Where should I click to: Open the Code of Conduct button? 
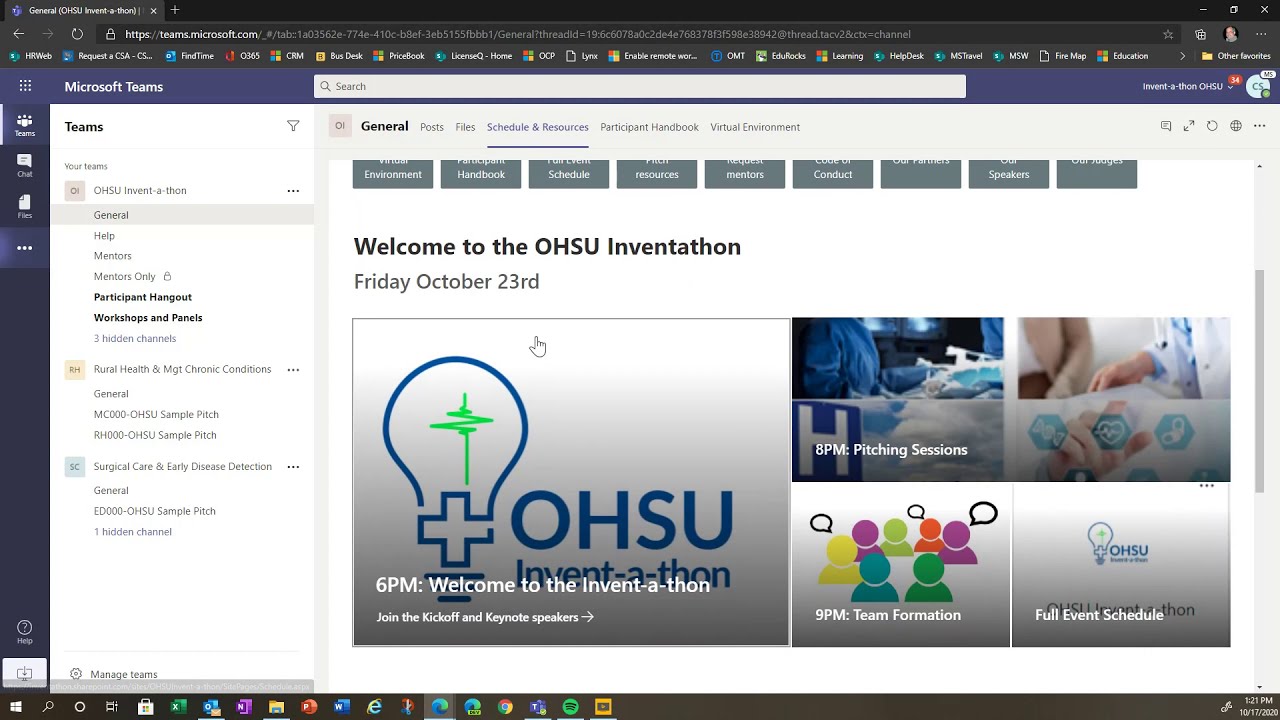tap(833, 173)
